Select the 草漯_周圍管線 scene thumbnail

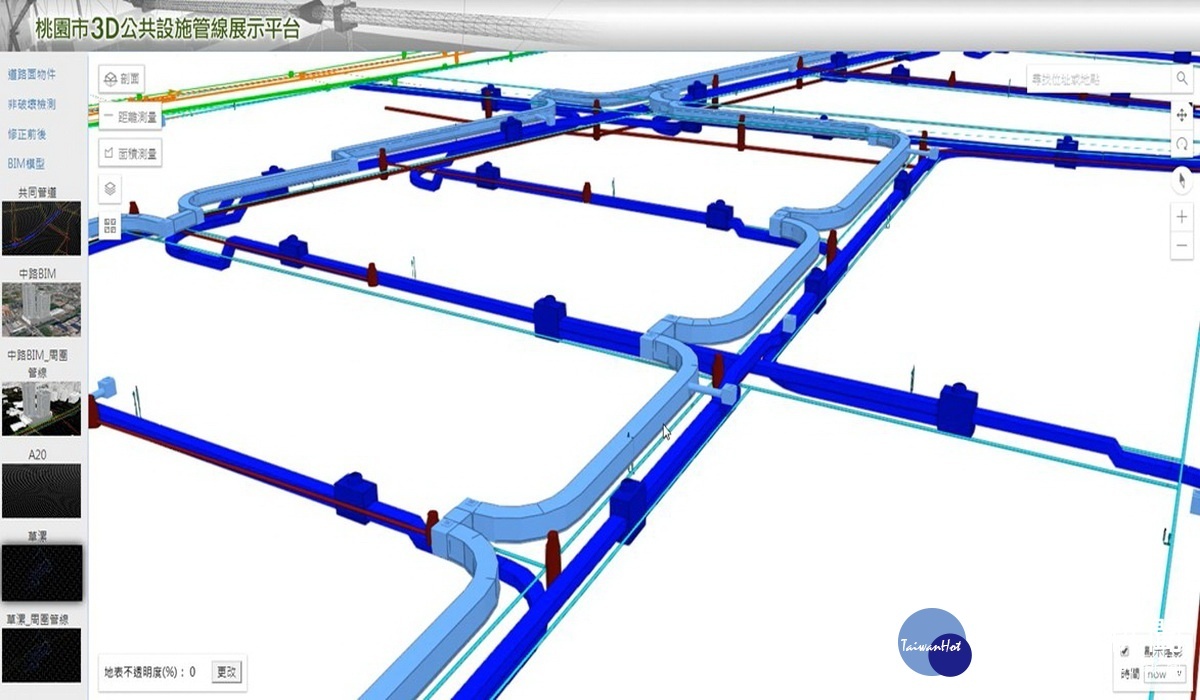pyautogui.click(x=42, y=655)
